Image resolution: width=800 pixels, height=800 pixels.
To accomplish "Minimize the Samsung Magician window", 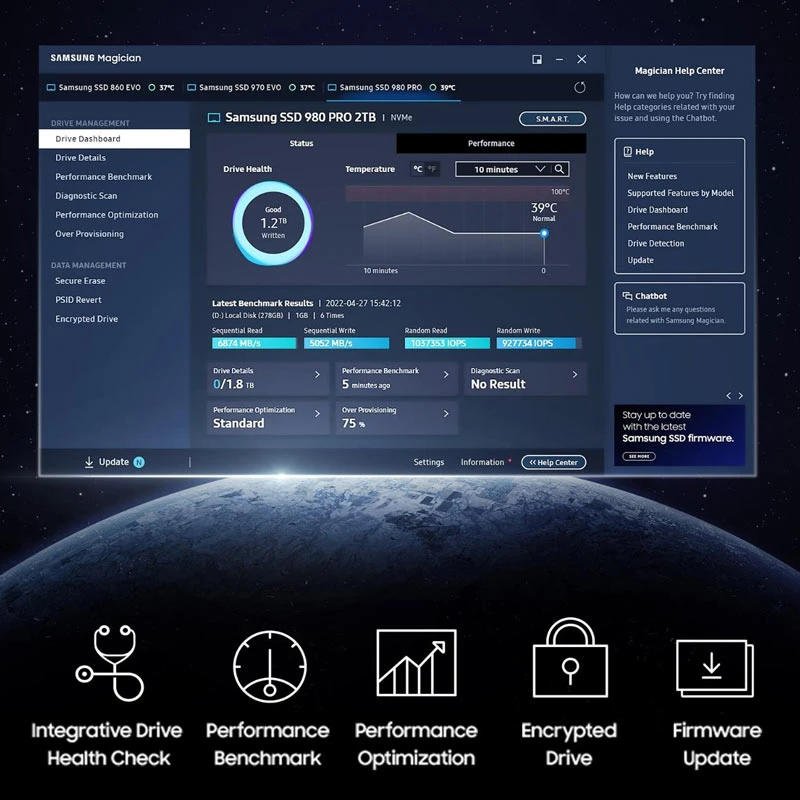I will tap(560, 59).
